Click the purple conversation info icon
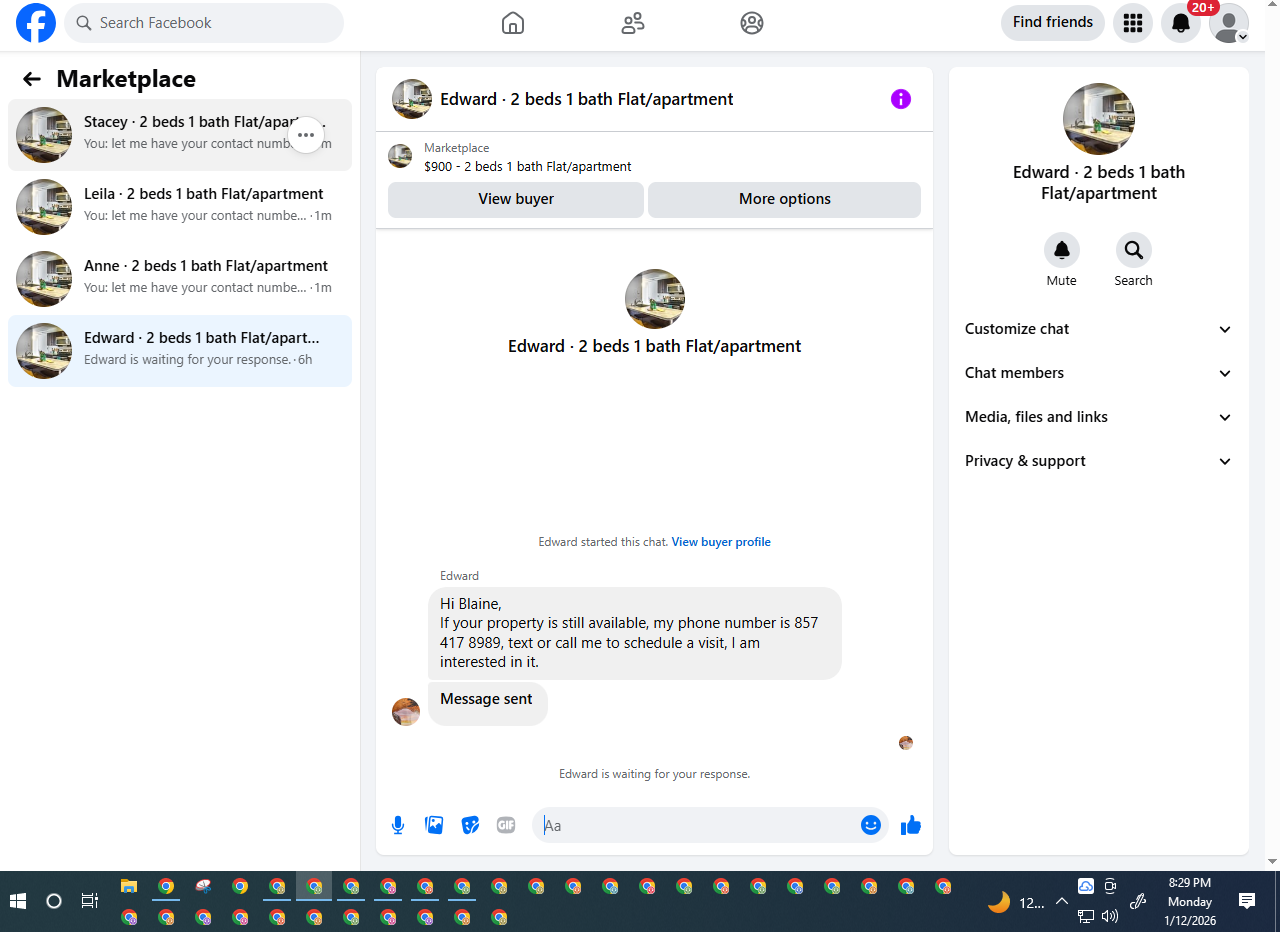Screen dimensions: 1280x932 [901, 99]
